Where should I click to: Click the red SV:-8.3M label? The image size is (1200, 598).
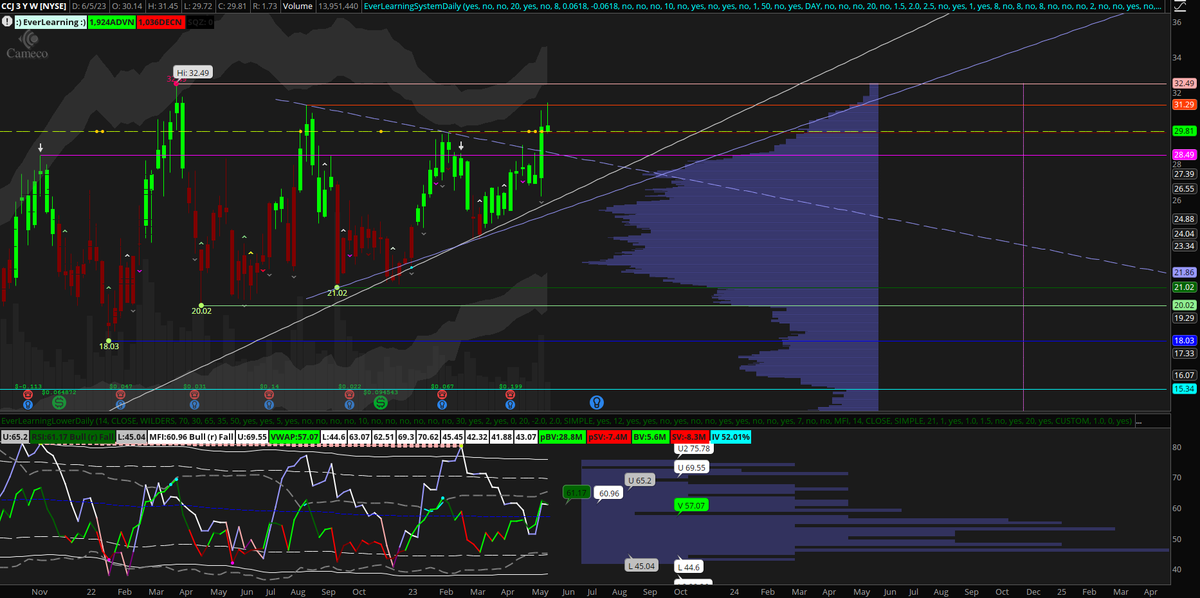coord(689,437)
